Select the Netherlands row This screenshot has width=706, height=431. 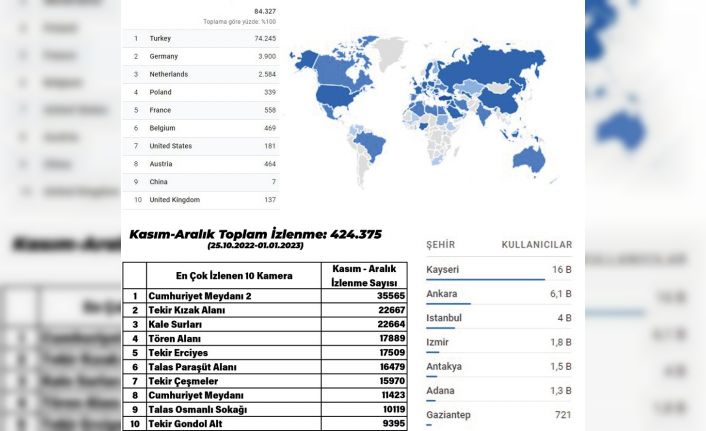pyautogui.click(x=200, y=74)
